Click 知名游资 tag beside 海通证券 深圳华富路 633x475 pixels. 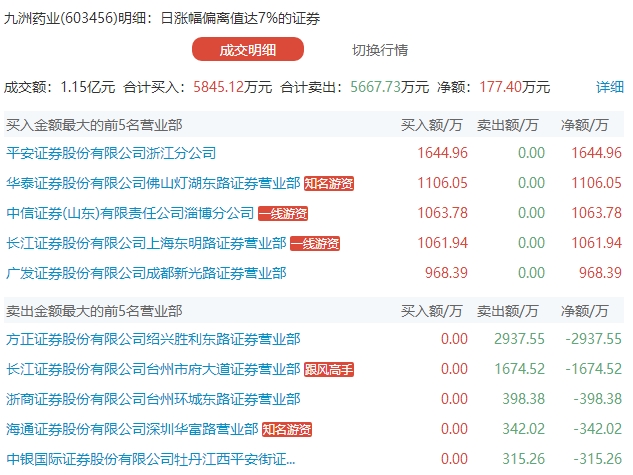(x=287, y=429)
